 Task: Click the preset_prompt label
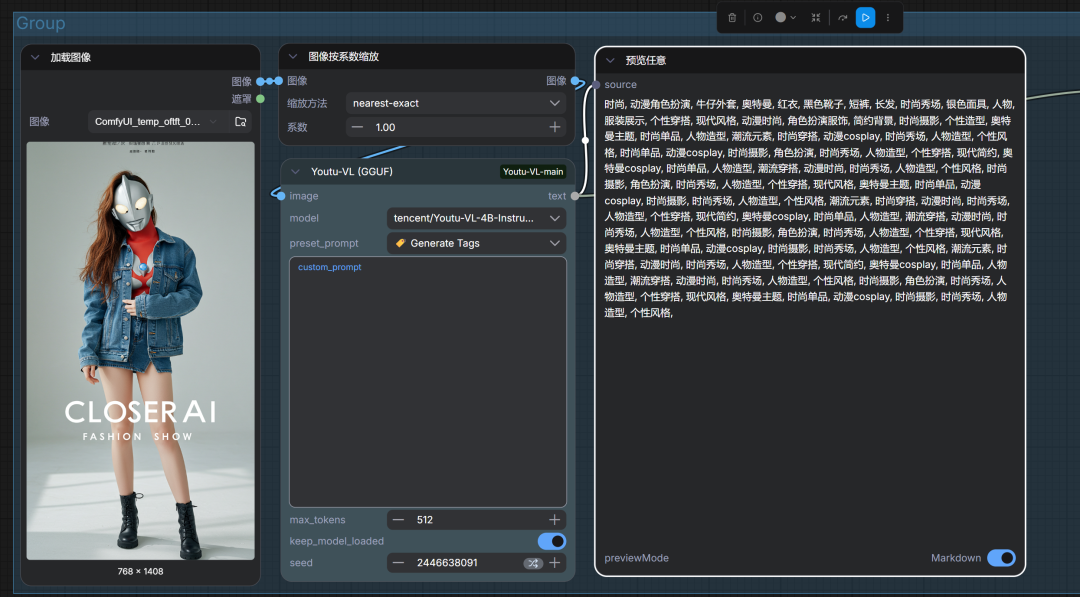(x=324, y=243)
